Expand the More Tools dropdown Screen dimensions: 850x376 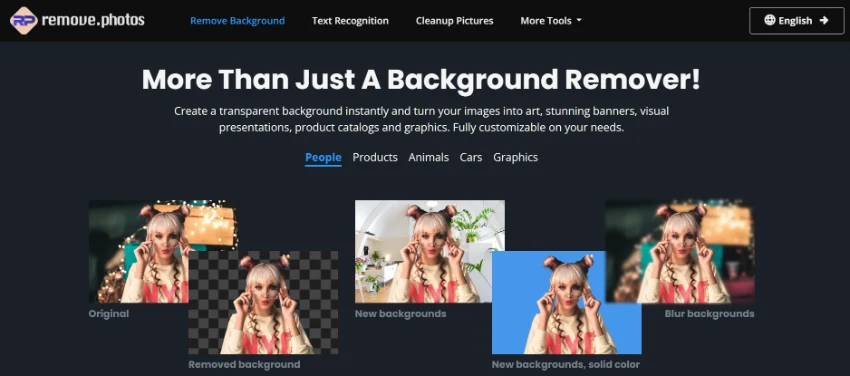pos(551,21)
